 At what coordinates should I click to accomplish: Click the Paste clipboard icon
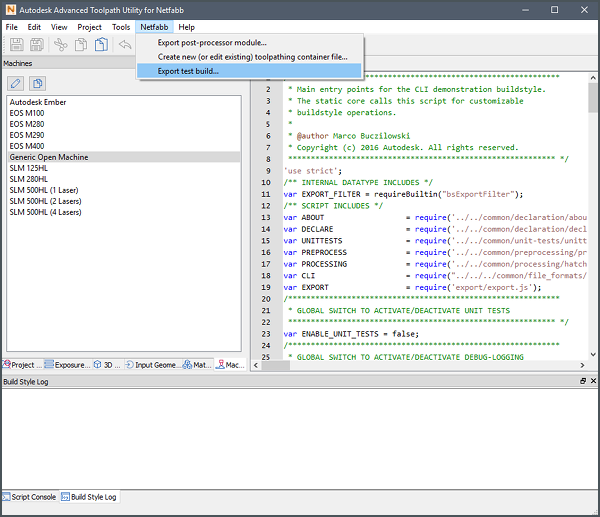click(102, 45)
